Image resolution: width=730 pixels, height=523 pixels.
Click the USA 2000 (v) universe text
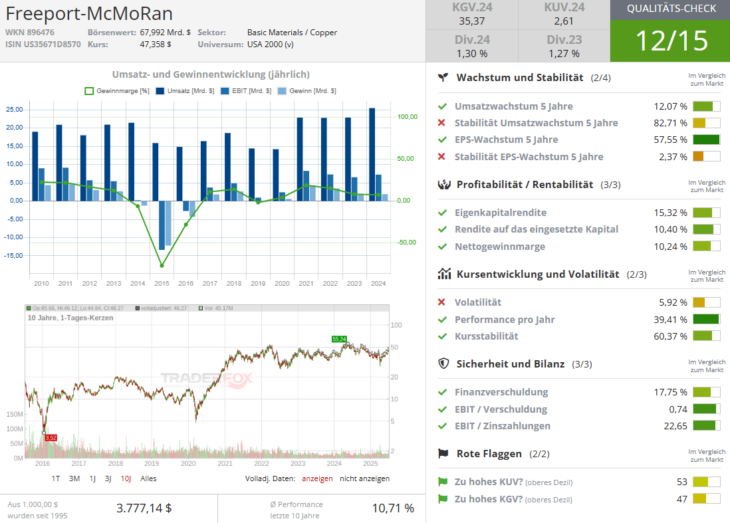tap(270, 45)
